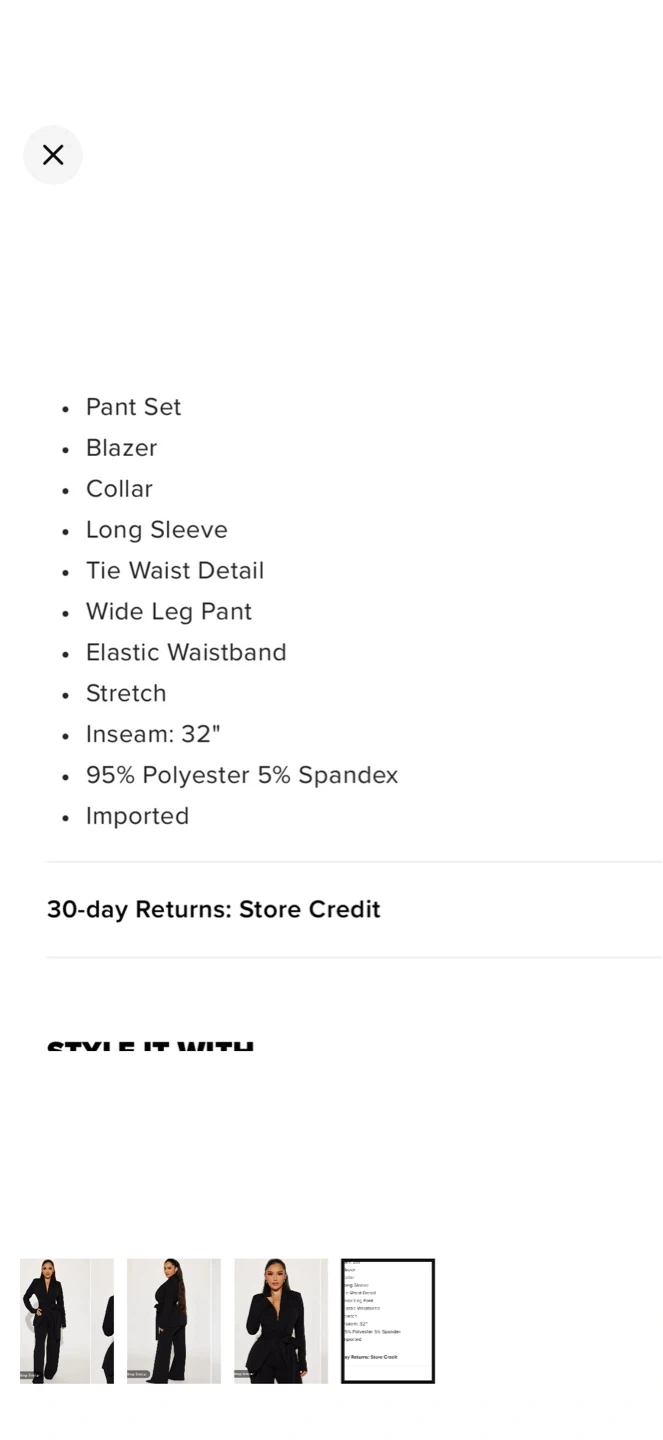This screenshot has width=663, height=1440.
Task: View the close-up blazer thumbnail
Action: [281, 1320]
